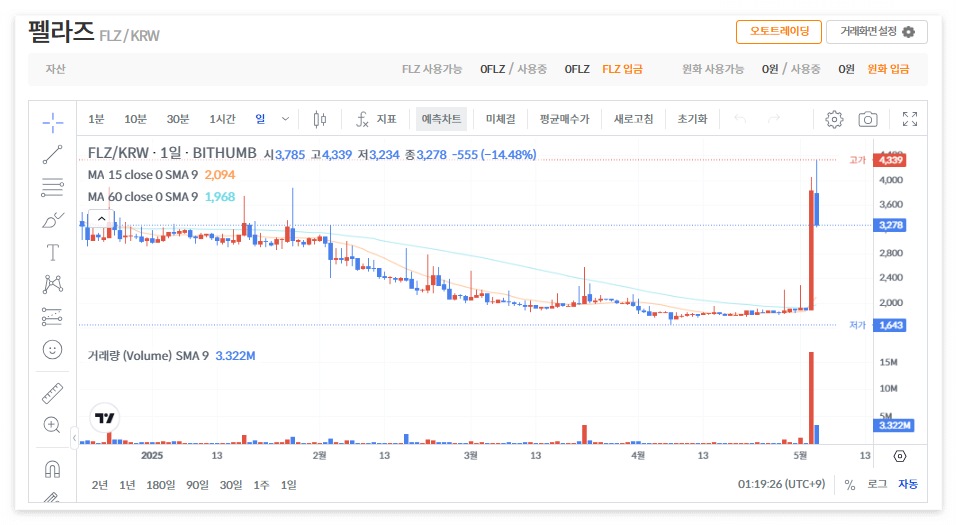The image size is (957, 525).
Task: Click the FLZ/KRW · 1일 · BITHUMB title
Action: (x=172, y=153)
